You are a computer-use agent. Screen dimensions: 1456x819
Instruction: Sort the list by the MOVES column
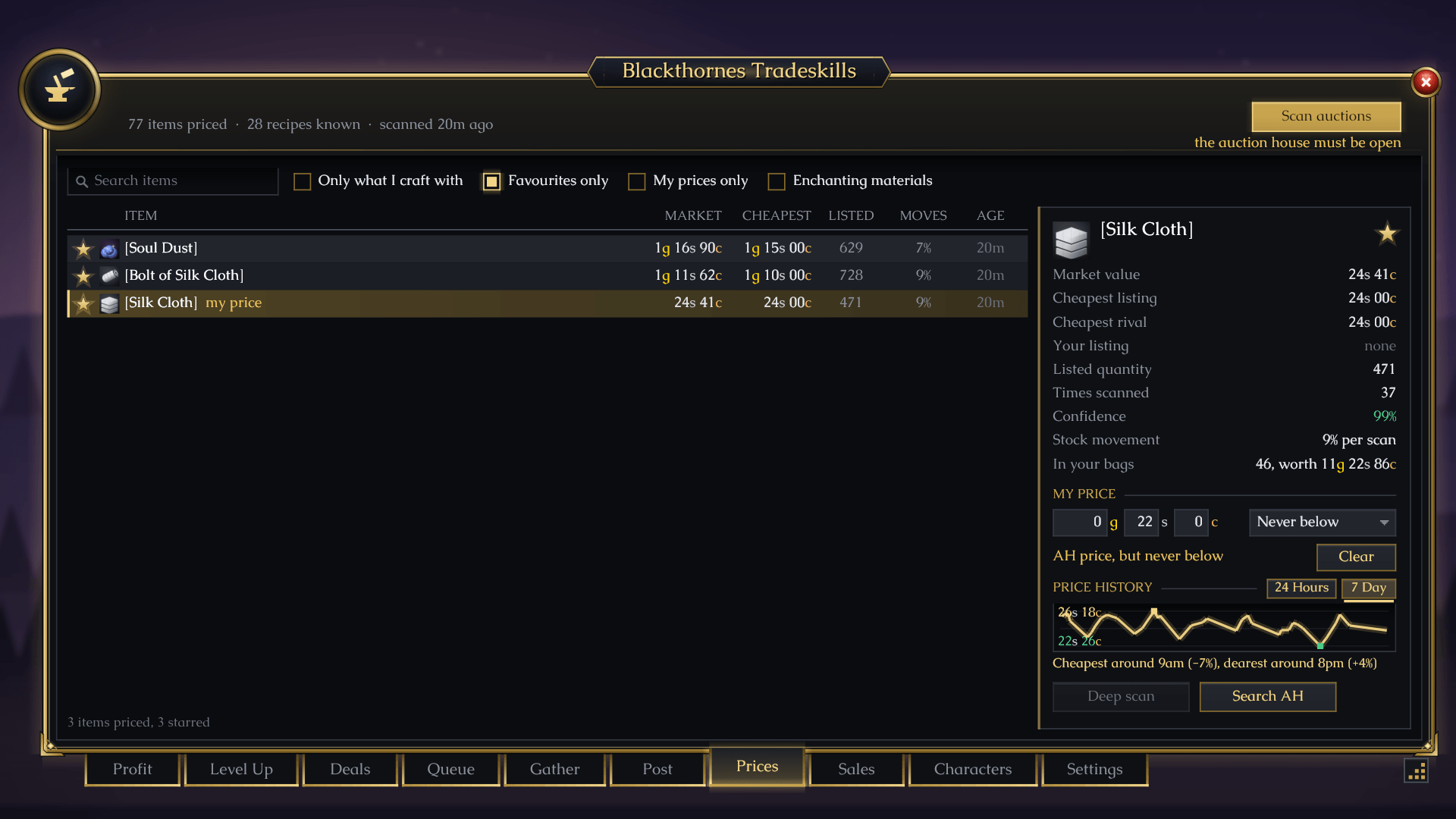[x=923, y=215]
